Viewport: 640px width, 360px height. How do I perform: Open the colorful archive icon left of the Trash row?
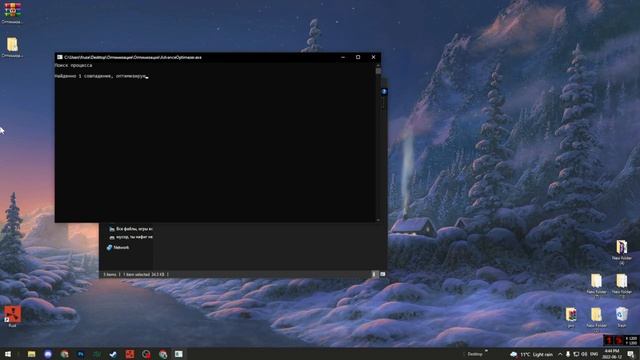coord(571,315)
